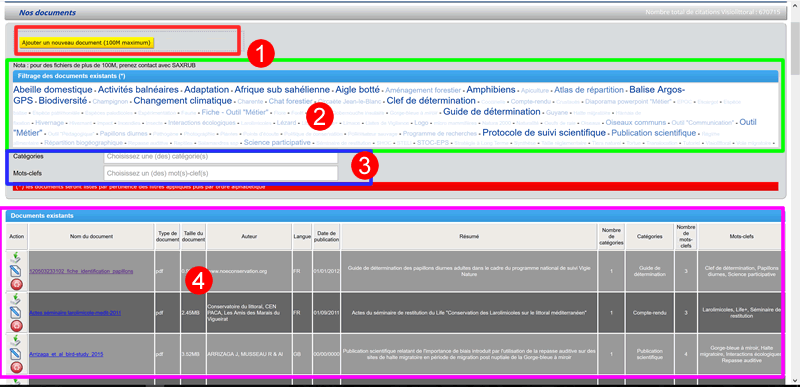
Task: Delete the Actes séminaire larolimicole document
Action: coord(17,325)
